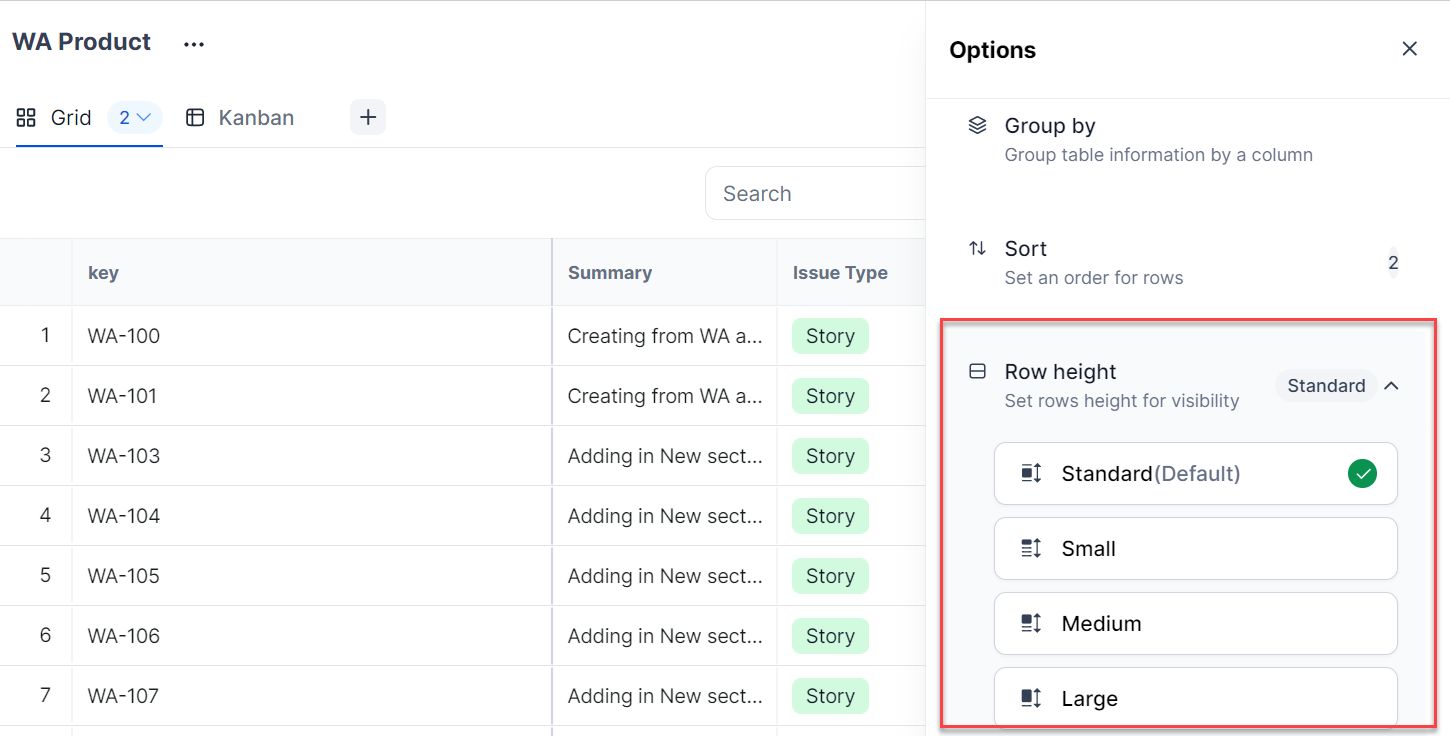Click the Row height icon
Image resolution: width=1450 pixels, height=736 pixels.
(977, 372)
